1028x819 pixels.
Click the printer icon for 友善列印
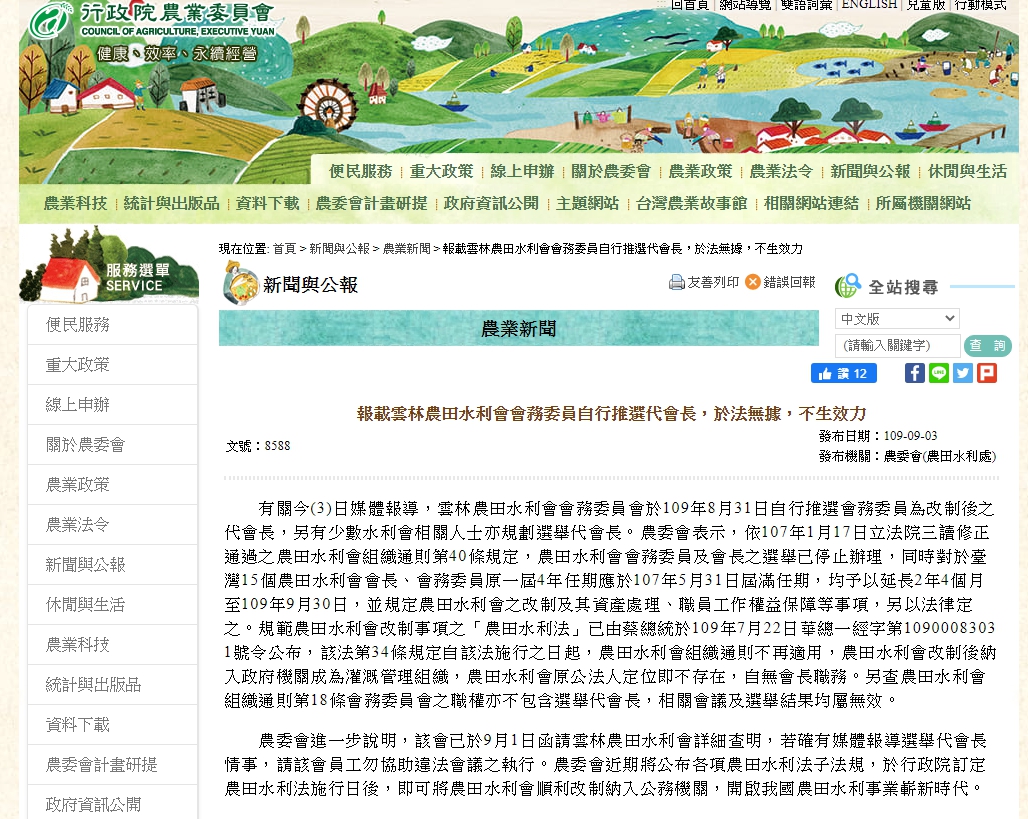pyautogui.click(x=676, y=283)
